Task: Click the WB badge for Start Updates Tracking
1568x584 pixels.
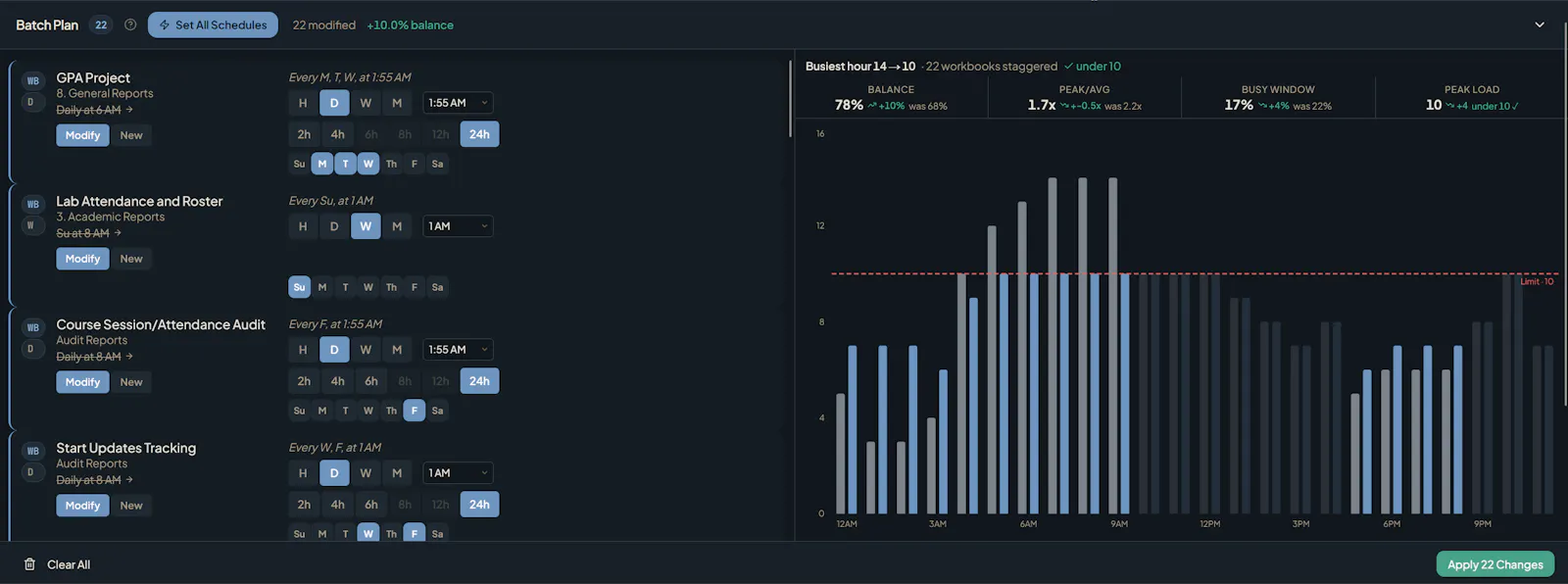Action: [x=33, y=452]
